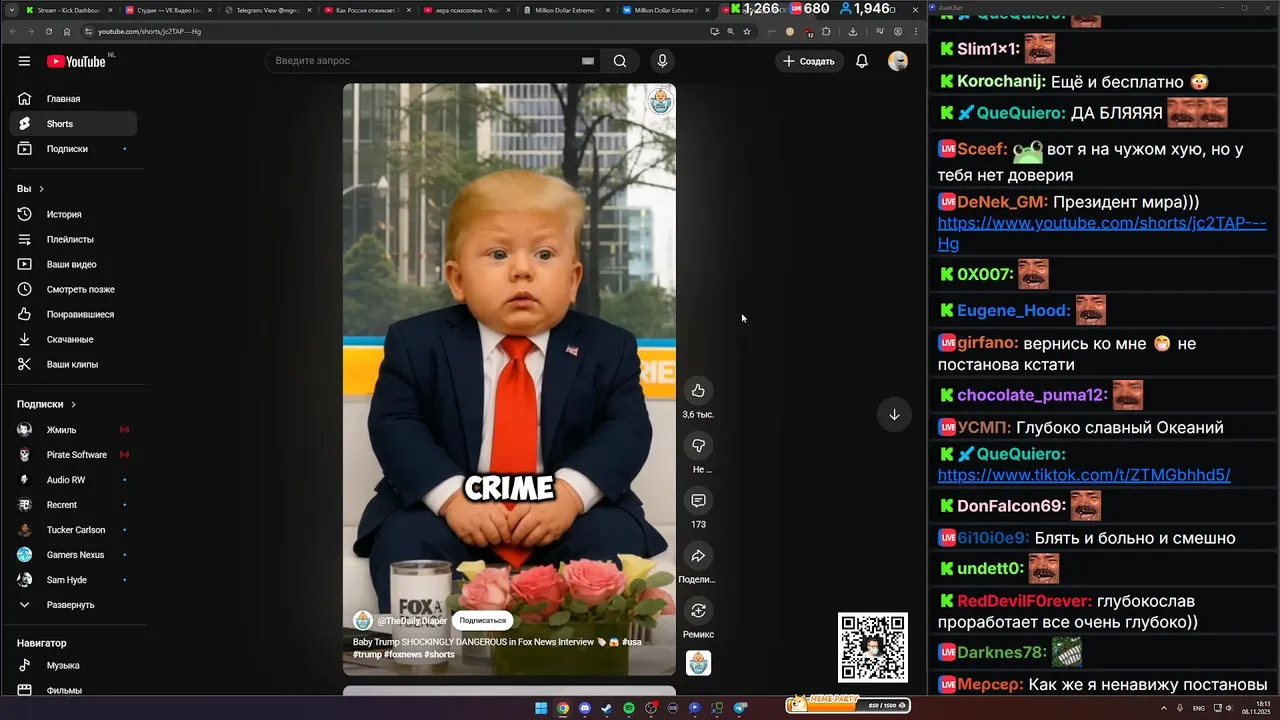Open the YouTube hamburger guide menu
This screenshot has width=1280, height=720.
pos(24,61)
